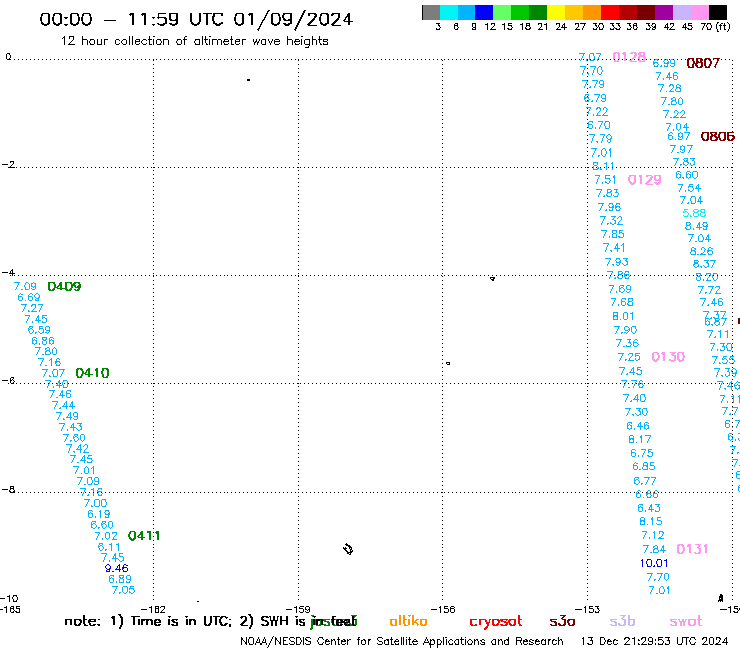Click the 10.01 wave height value
Viewport: 740px width, 650px height.
654,563
